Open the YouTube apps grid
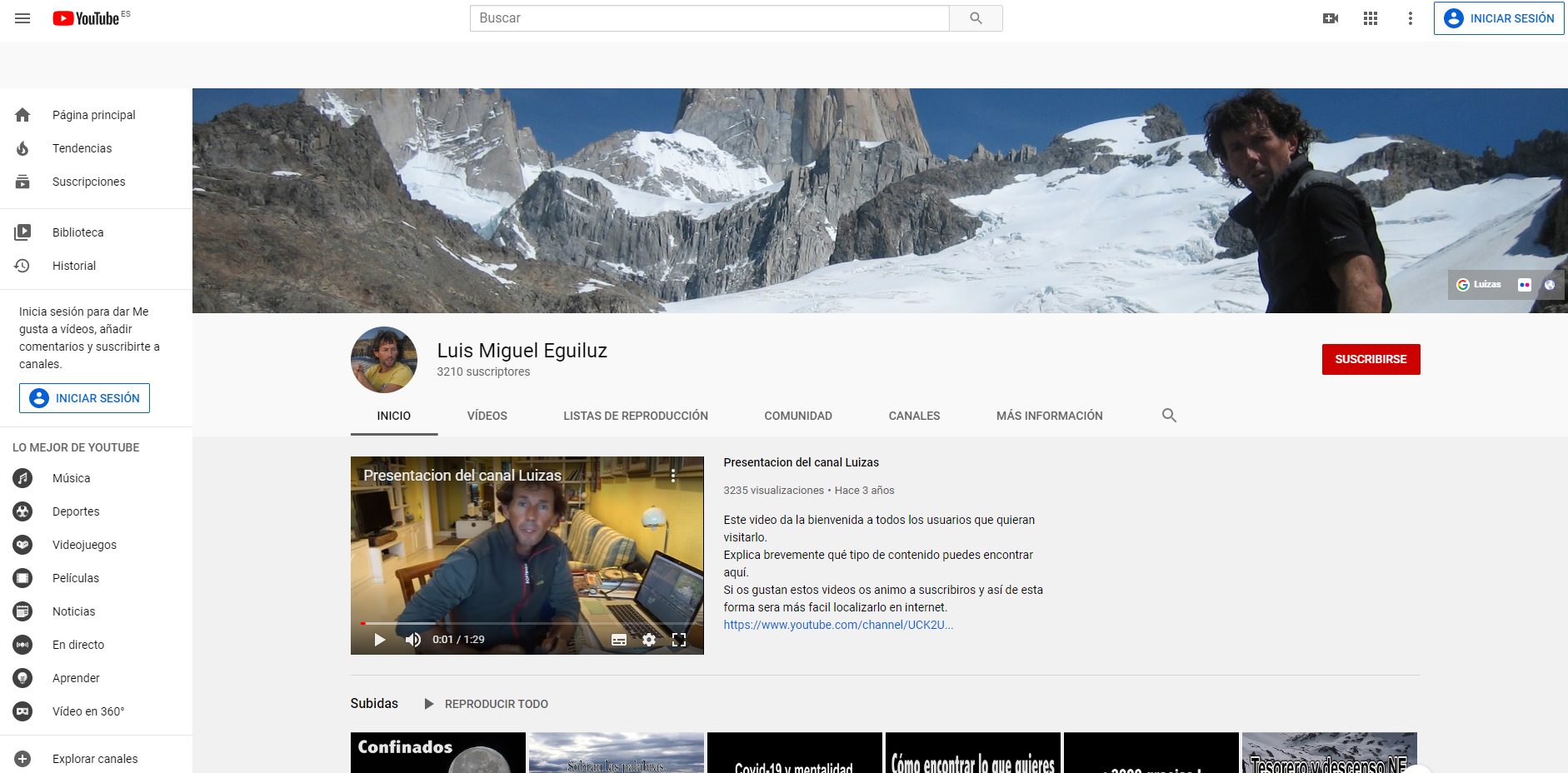The width and height of the screenshot is (1568, 773). coord(1371,18)
